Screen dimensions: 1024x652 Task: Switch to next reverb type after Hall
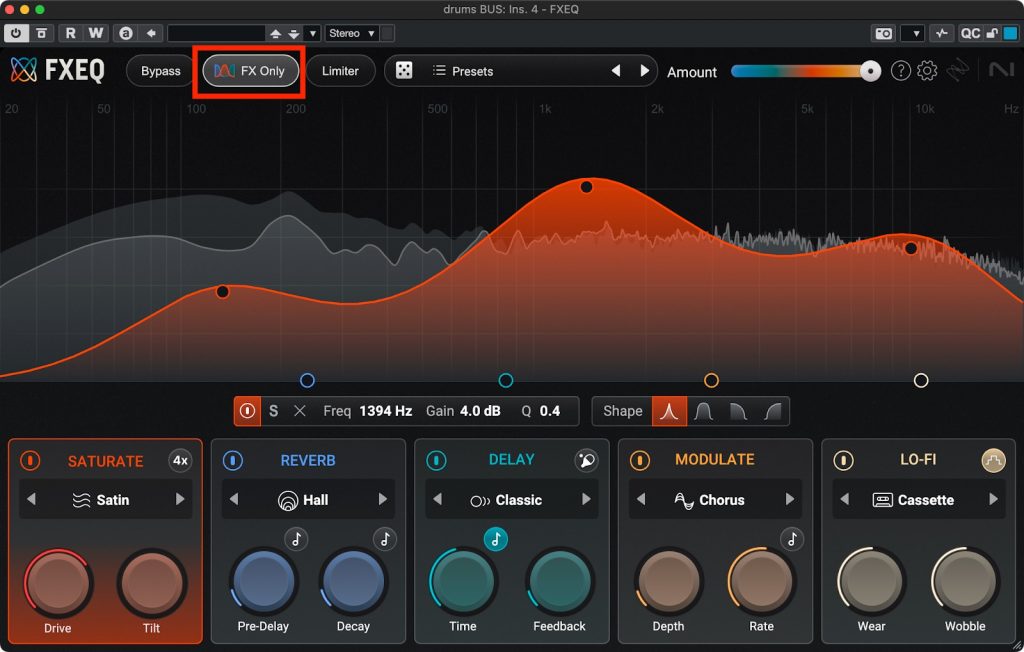(383, 500)
